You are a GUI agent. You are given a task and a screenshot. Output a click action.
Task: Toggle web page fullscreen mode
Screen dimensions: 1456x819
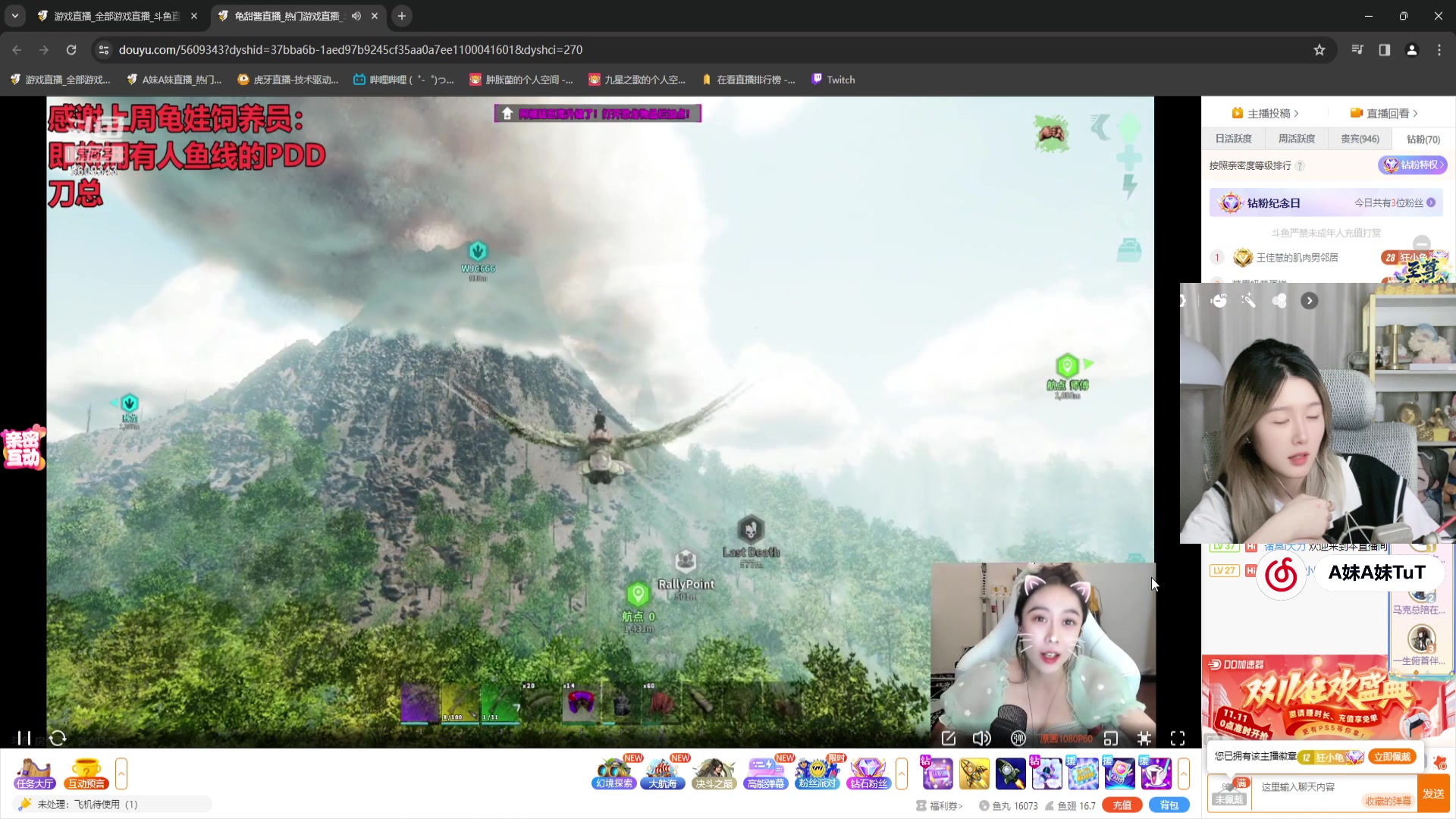1144,738
